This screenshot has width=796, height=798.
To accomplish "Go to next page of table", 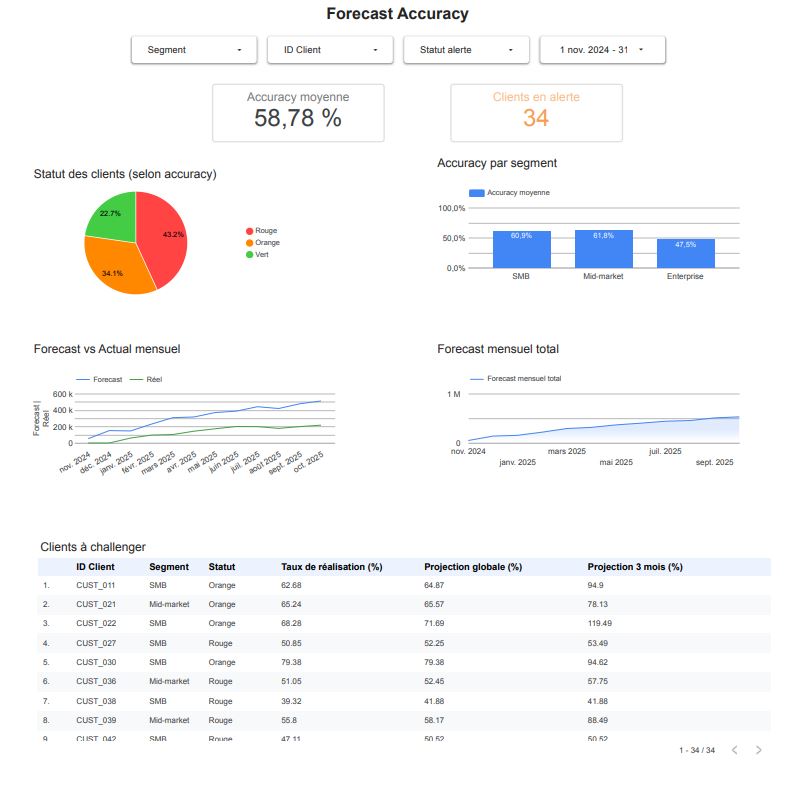I will (758, 750).
